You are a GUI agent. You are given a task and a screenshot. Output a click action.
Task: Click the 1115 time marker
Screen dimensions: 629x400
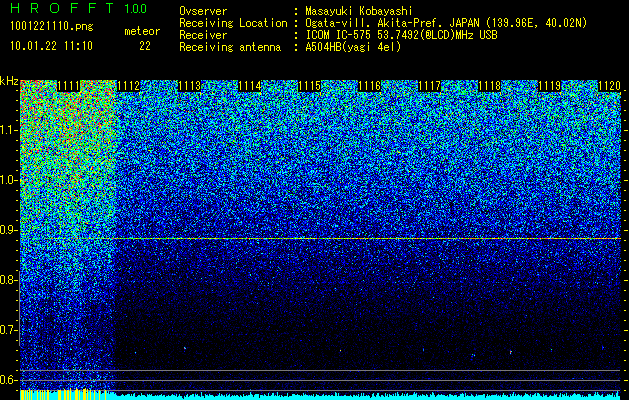(309, 86)
